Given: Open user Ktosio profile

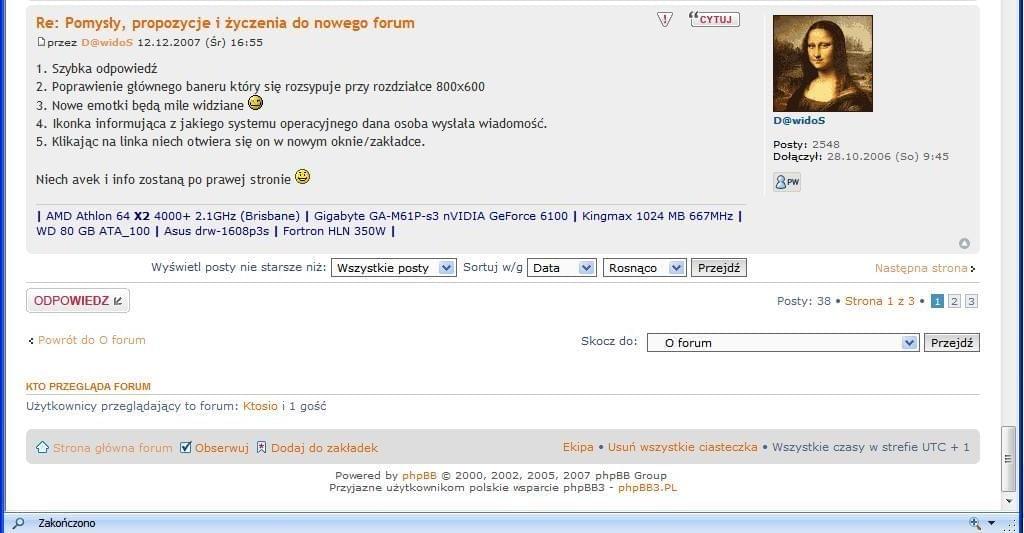Looking at the screenshot, I should 260,406.
